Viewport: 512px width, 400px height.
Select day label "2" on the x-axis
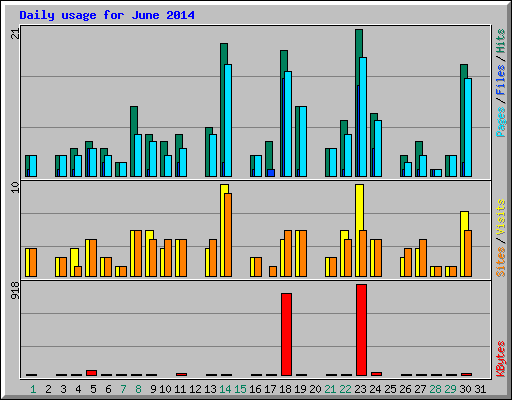(x=48, y=389)
